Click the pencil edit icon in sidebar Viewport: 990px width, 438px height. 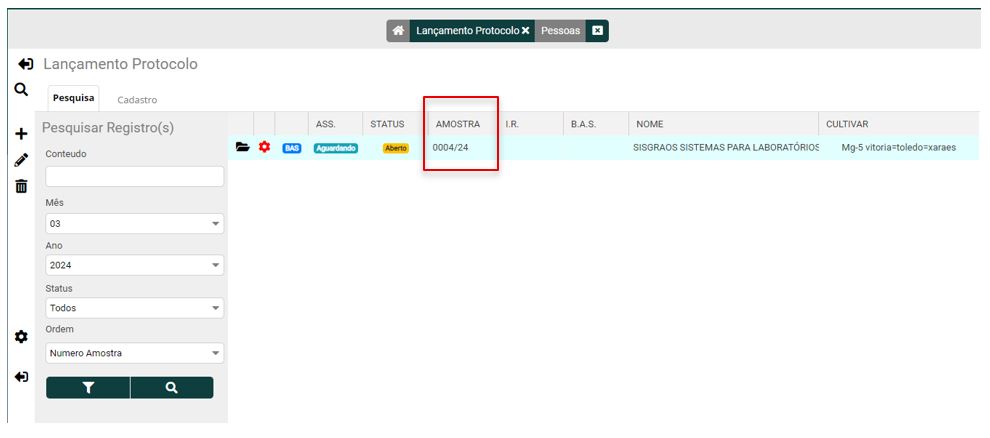(21, 160)
